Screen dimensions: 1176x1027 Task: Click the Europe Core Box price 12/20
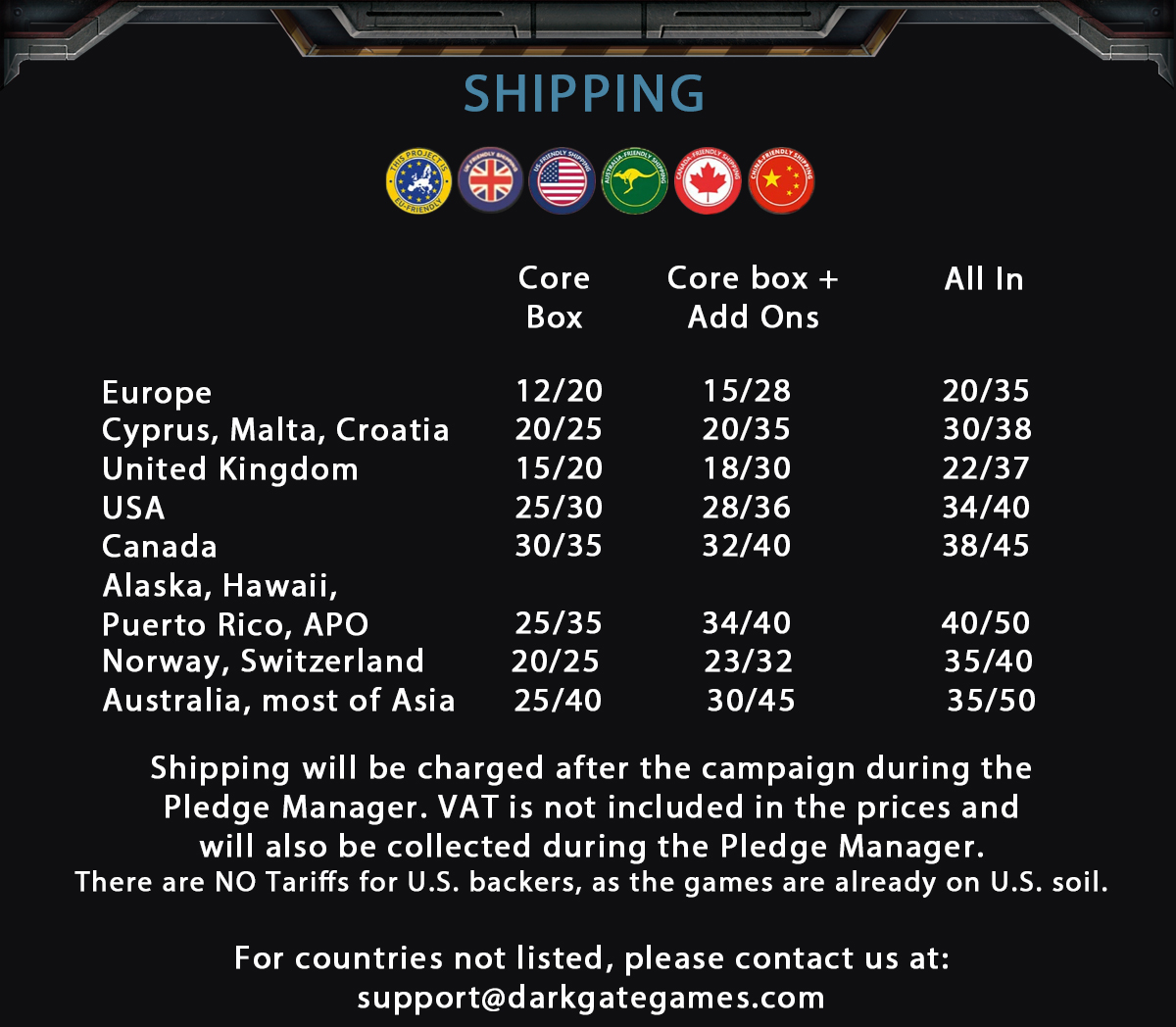coord(559,391)
